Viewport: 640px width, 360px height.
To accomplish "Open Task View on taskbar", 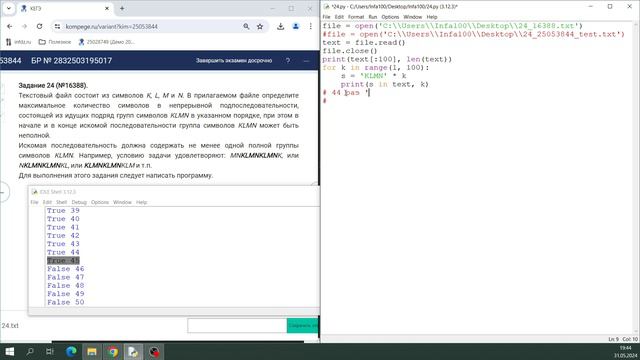I will pyautogui.click(x=50, y=351).
